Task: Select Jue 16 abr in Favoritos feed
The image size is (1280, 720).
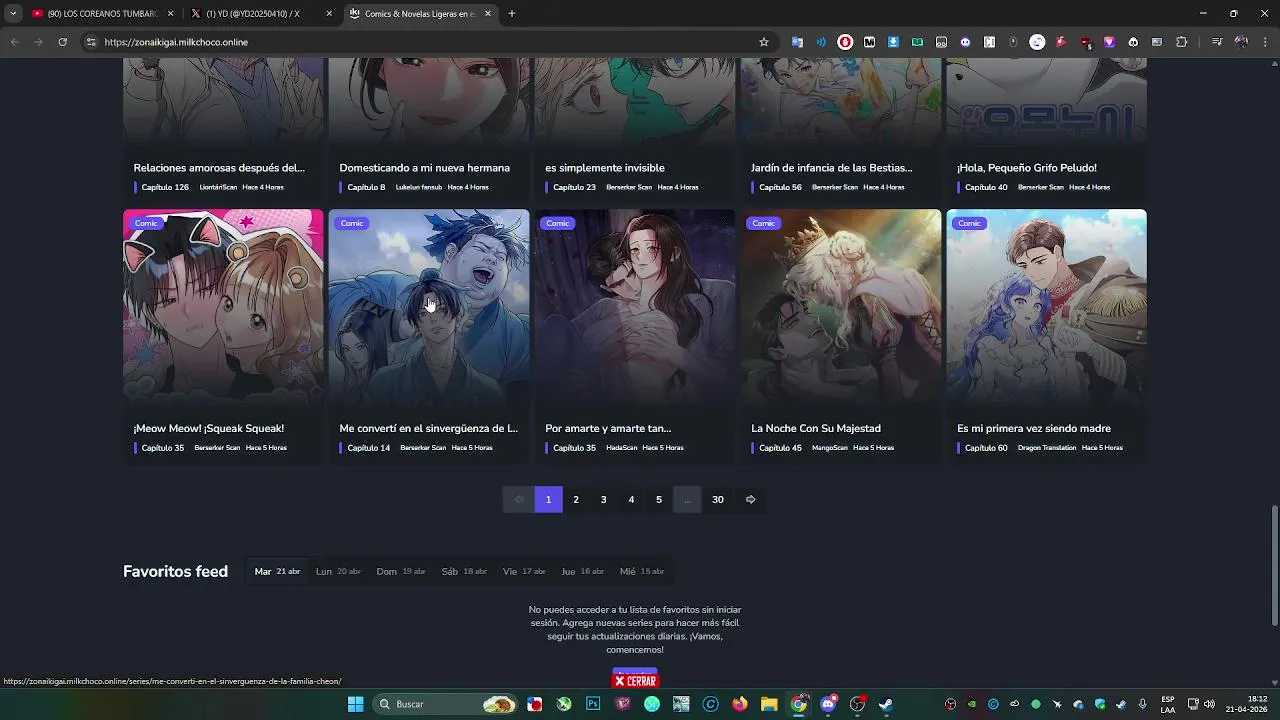Action: coord(583,571)
